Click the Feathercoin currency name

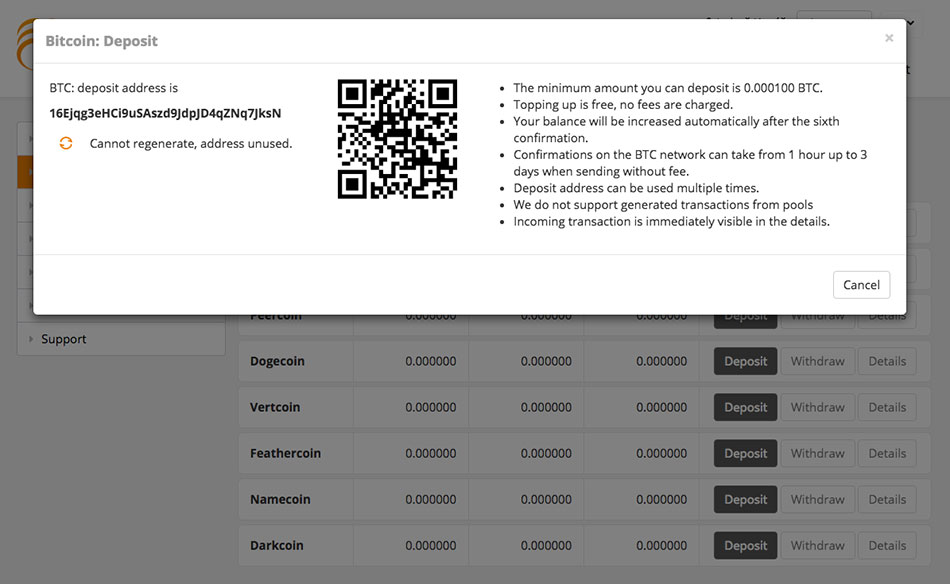pyautogui.click(x=285, y=453)
